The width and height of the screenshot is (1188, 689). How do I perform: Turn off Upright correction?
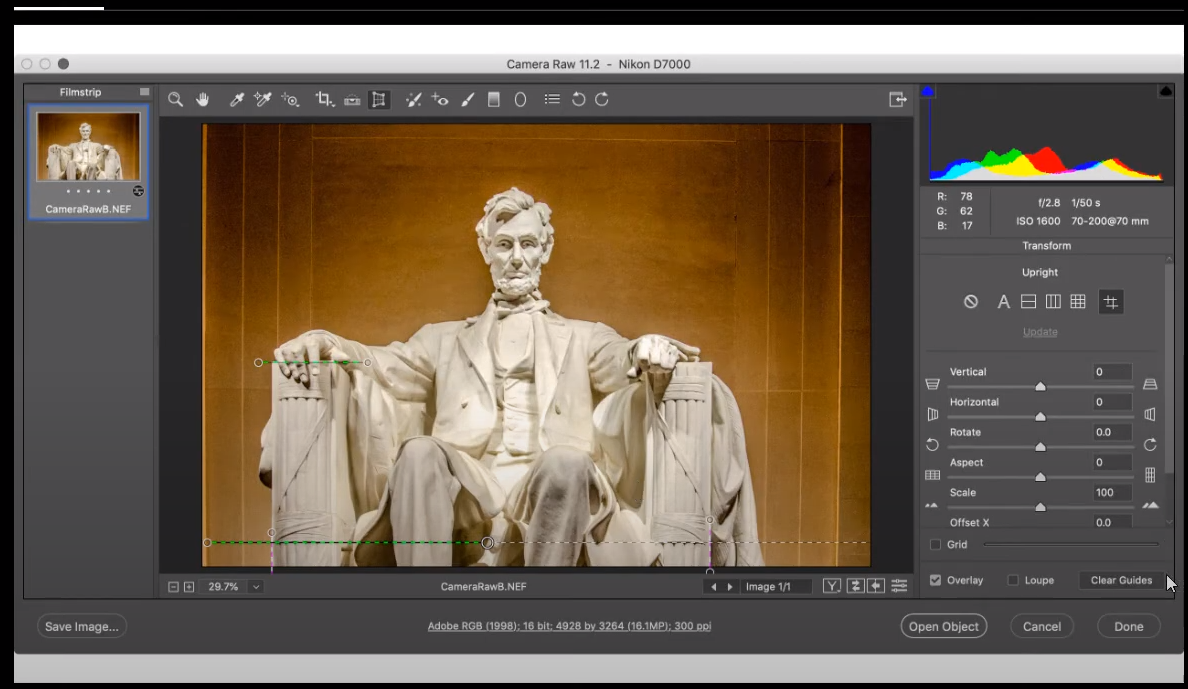(x=970, y=301)
